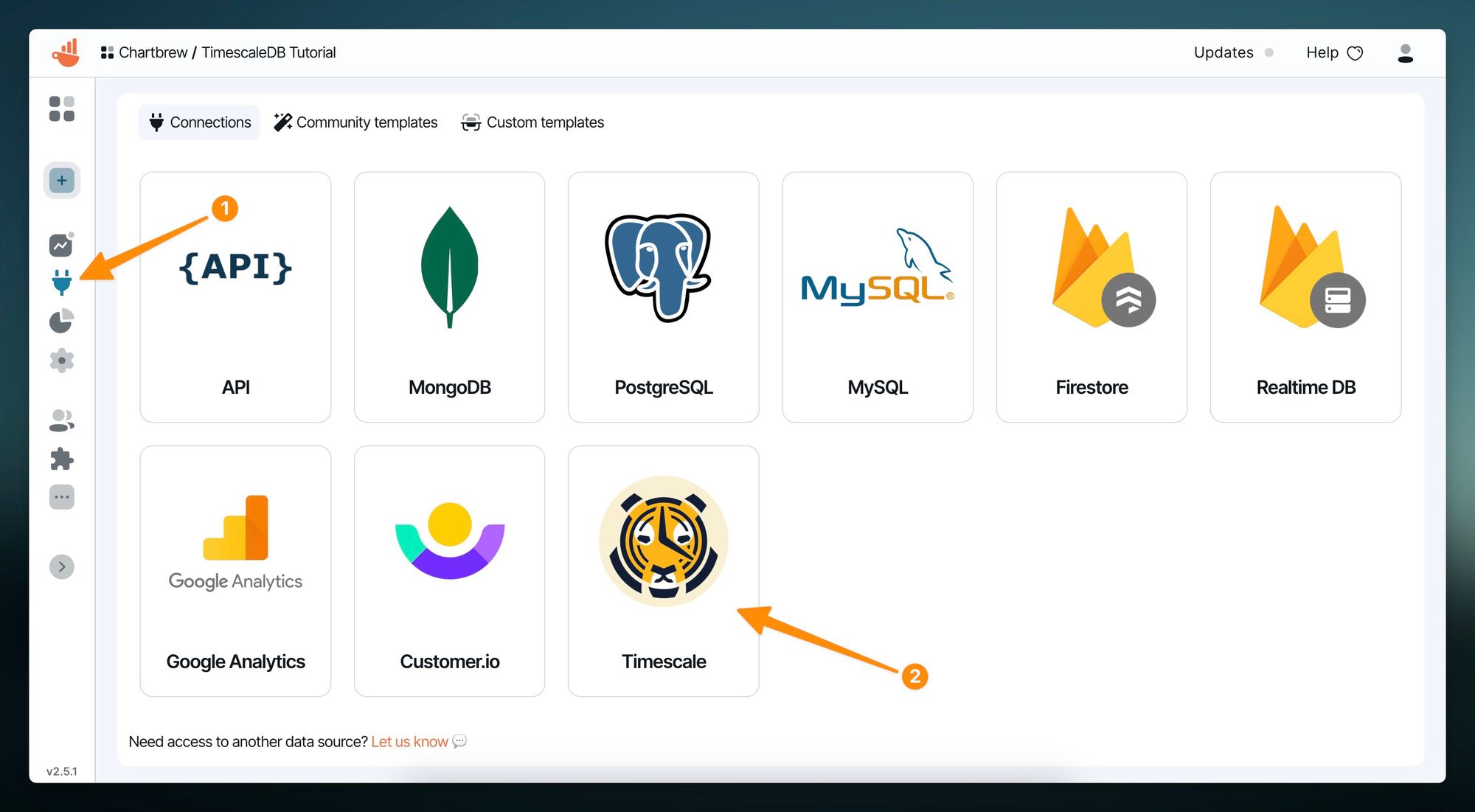Open the dashboard grid sidebar icon
This screenshot has width=1475, height=812.
(62, 108)
